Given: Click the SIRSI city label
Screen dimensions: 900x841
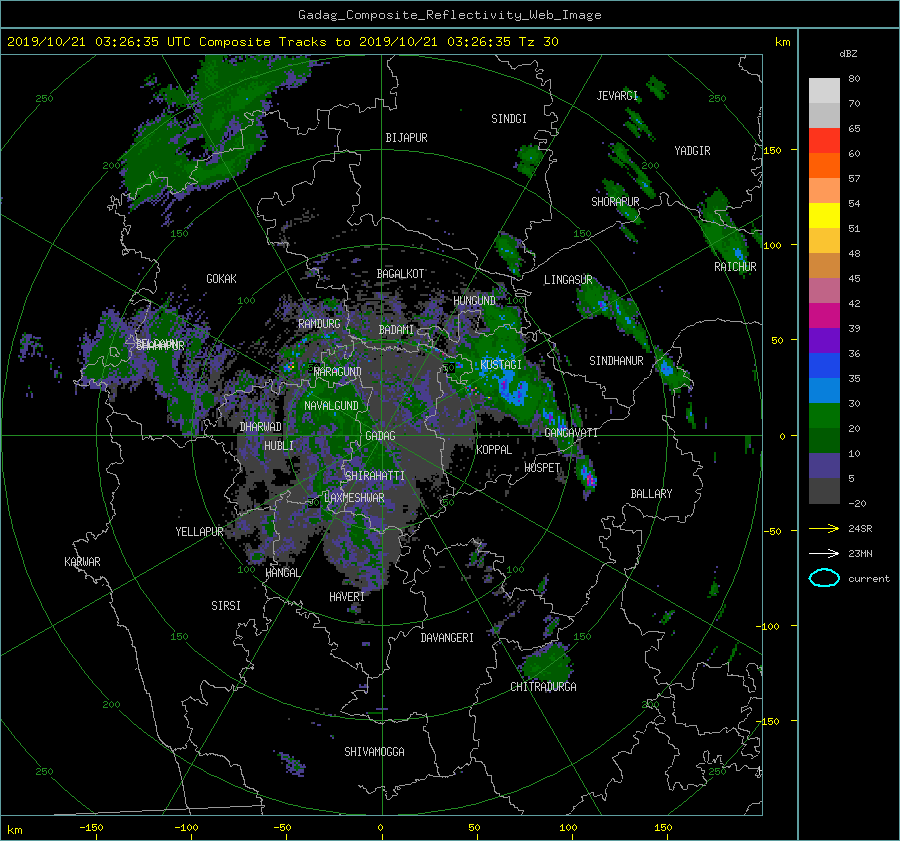Looking at the screenshot, I should 226,606.
